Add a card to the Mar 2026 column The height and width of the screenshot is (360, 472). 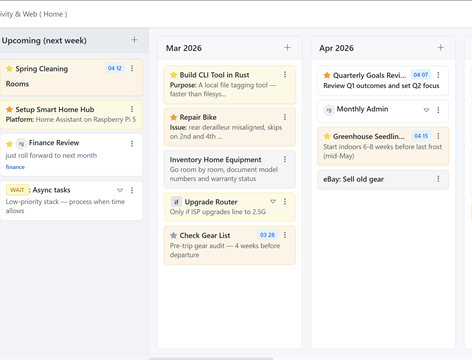pyautogui.click(x=287, y=48)
